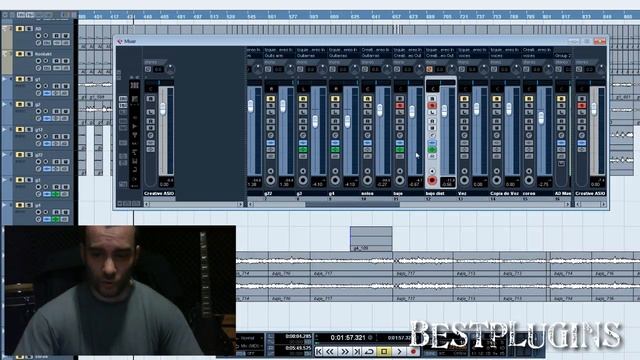Click fader of left Creative ASIO input channel

click(162, 108)
